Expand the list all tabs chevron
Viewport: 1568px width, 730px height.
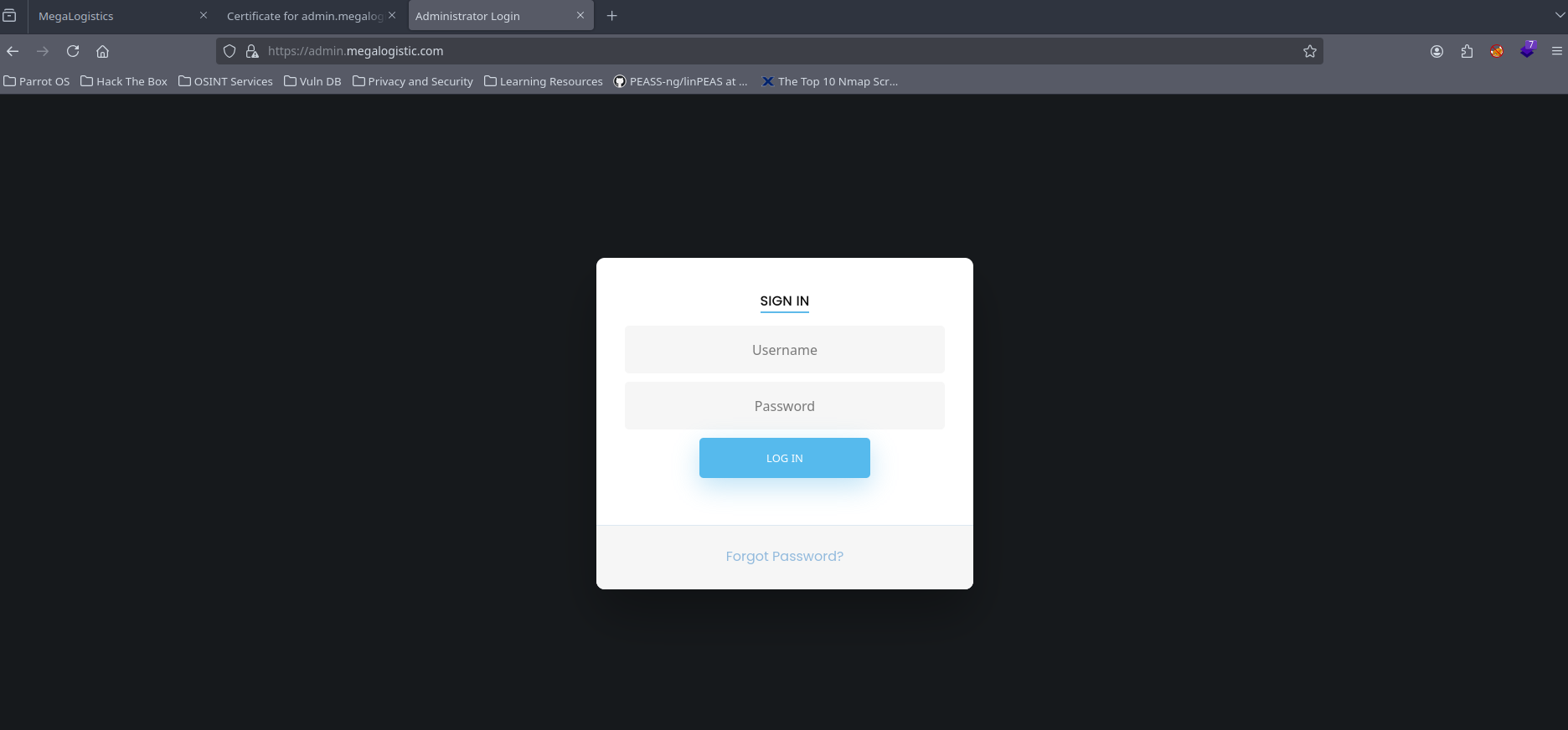tap(1558, 15)
